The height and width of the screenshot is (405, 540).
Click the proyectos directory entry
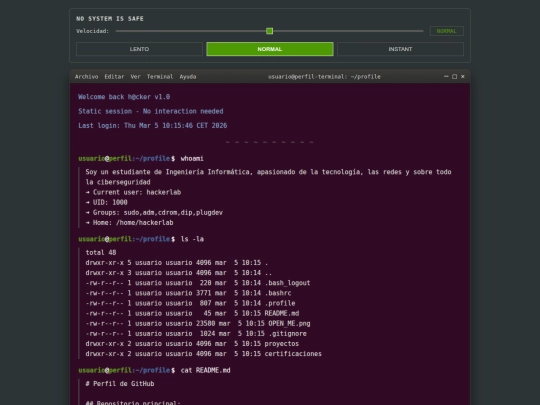(x=192, y=344)
